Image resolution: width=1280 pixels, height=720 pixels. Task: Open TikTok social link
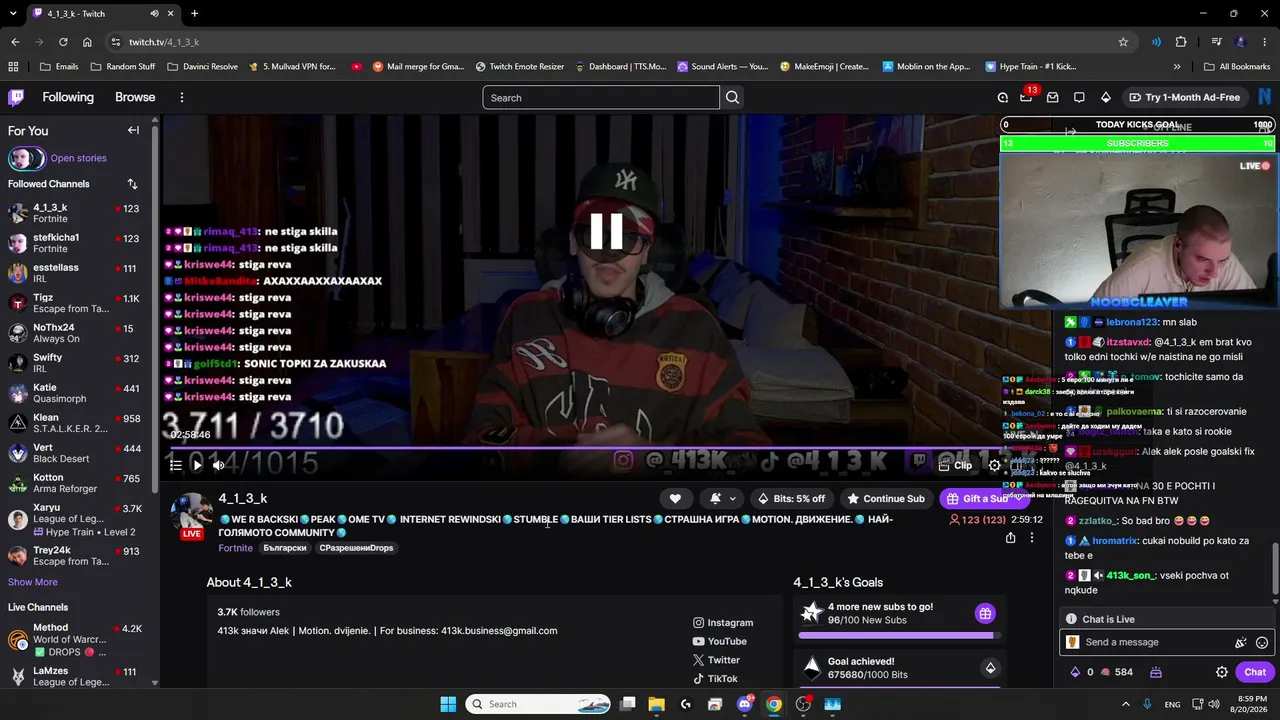pyautogui.click(x=715, y=679)
